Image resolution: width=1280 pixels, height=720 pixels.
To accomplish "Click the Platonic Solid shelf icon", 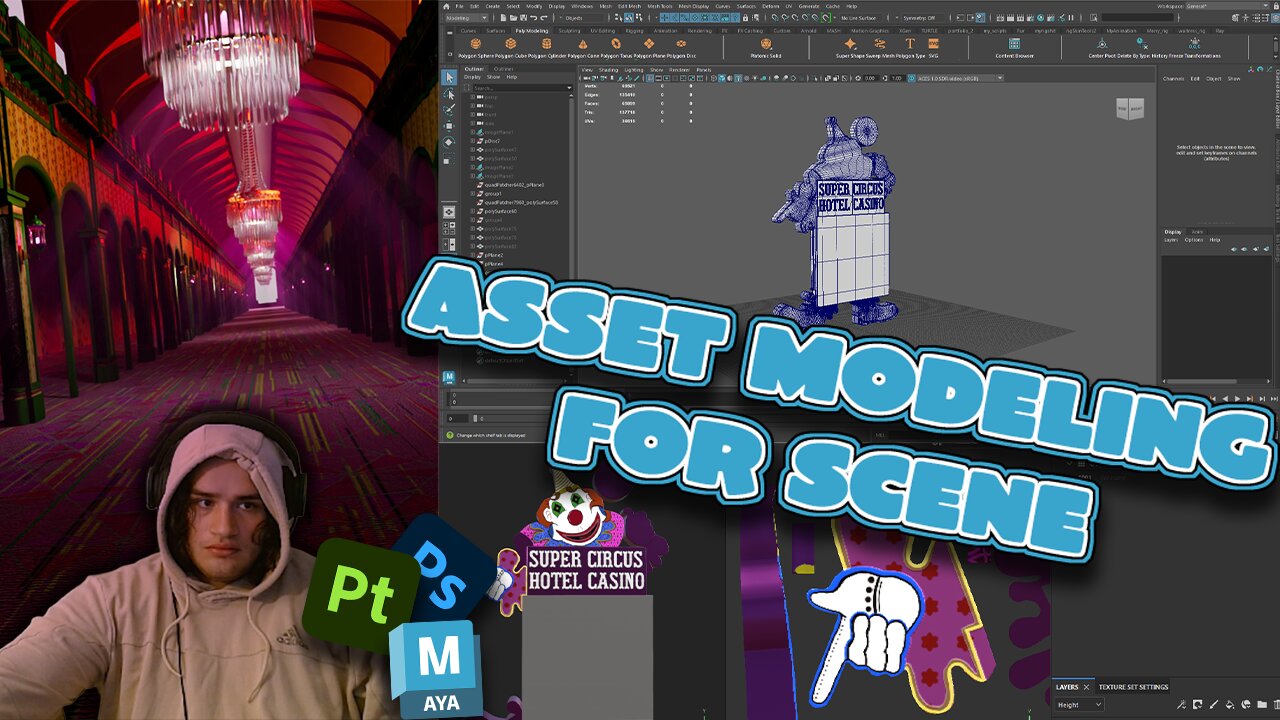I will (x=766, y=43).
